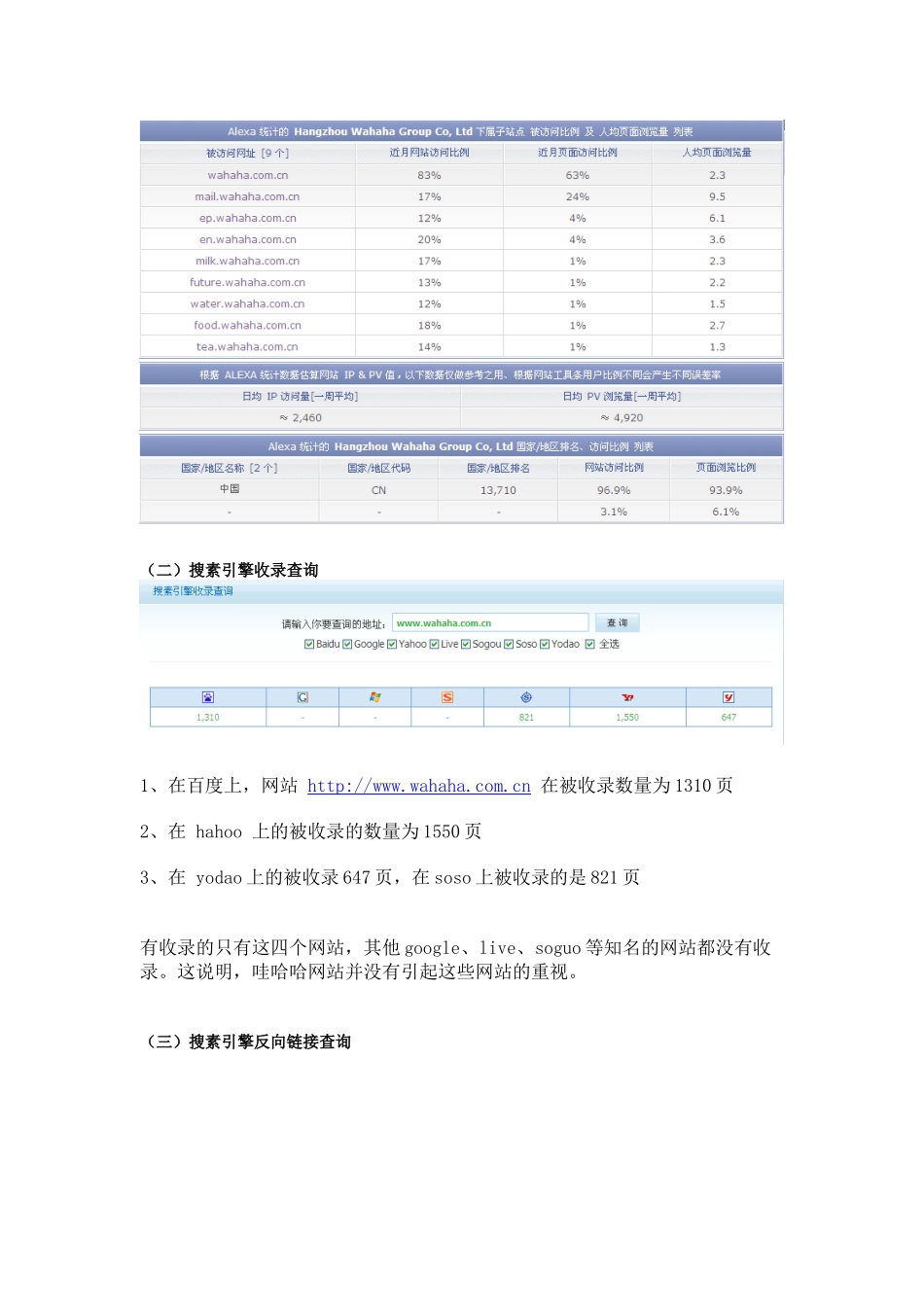The height and width of the screenshot is (1307, 924).
Task: Disable the Yodao checkbox
Action: pyautogui.click(x=545, y=644)
